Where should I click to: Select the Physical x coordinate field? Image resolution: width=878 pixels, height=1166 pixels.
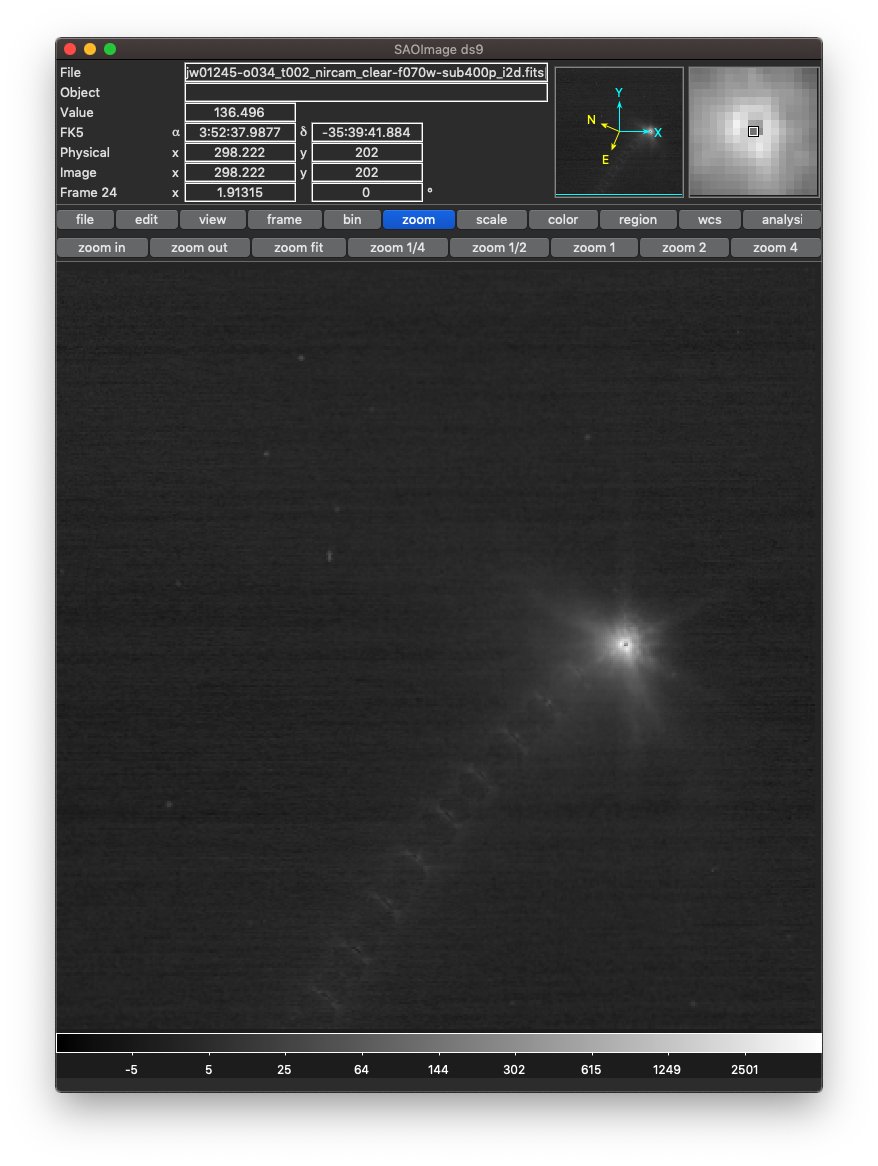coord(240,152)
